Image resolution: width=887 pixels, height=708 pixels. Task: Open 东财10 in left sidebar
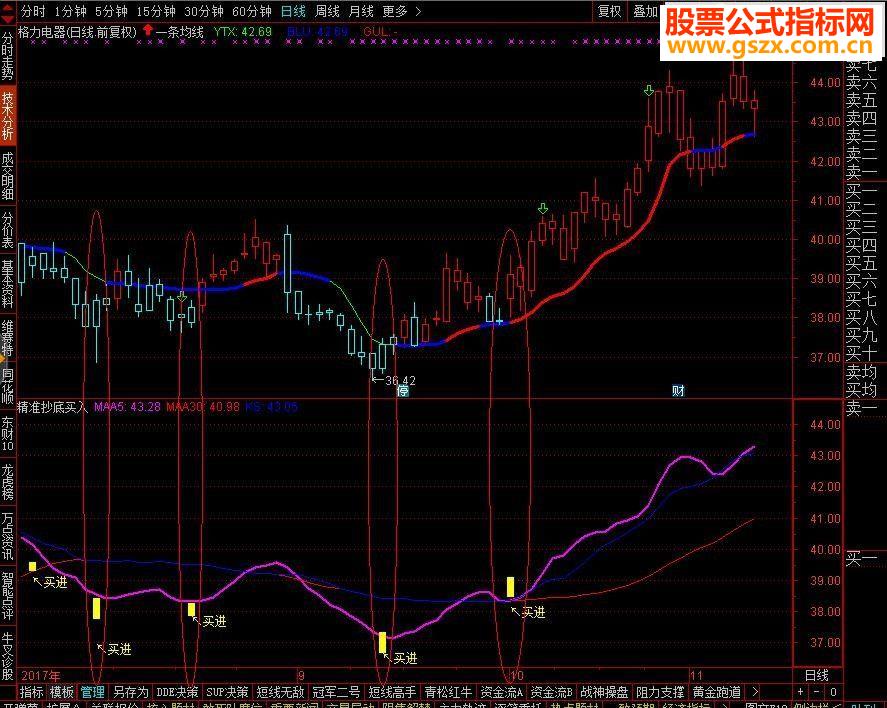pos(7,434)
